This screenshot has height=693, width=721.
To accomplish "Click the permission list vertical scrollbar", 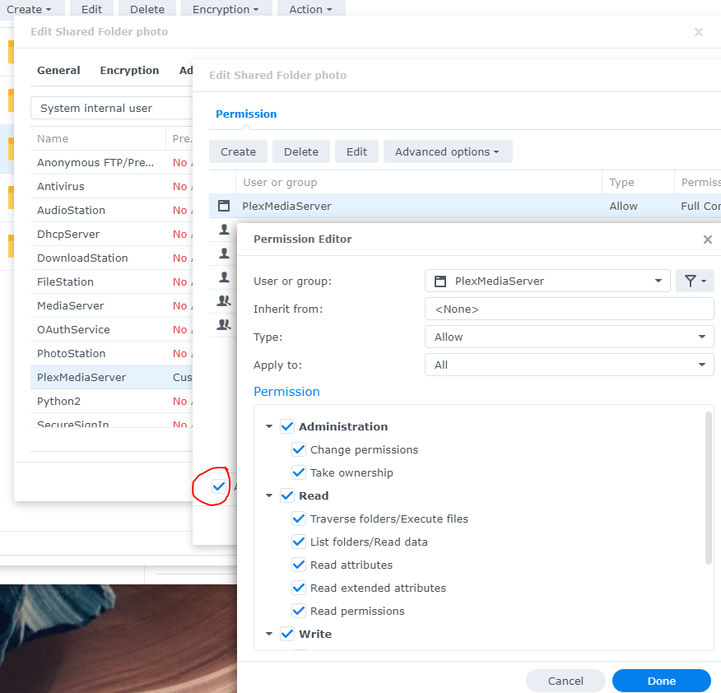I will (708, 487).
